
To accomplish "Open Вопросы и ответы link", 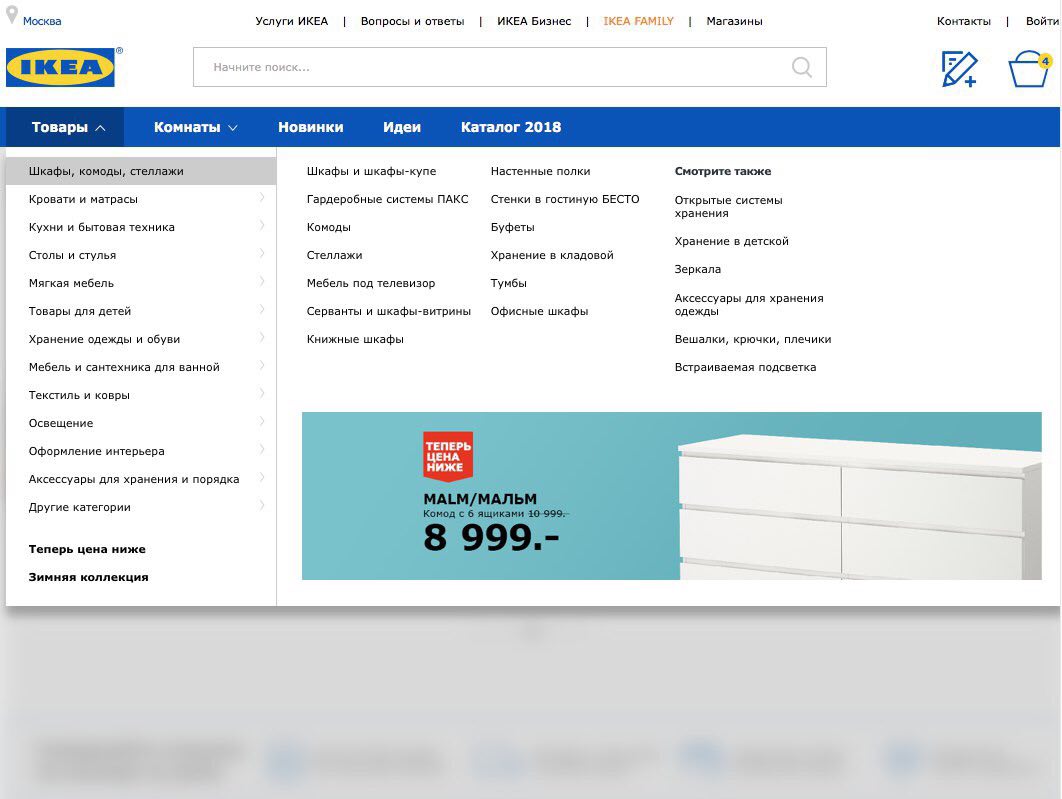I will (412, 21).
